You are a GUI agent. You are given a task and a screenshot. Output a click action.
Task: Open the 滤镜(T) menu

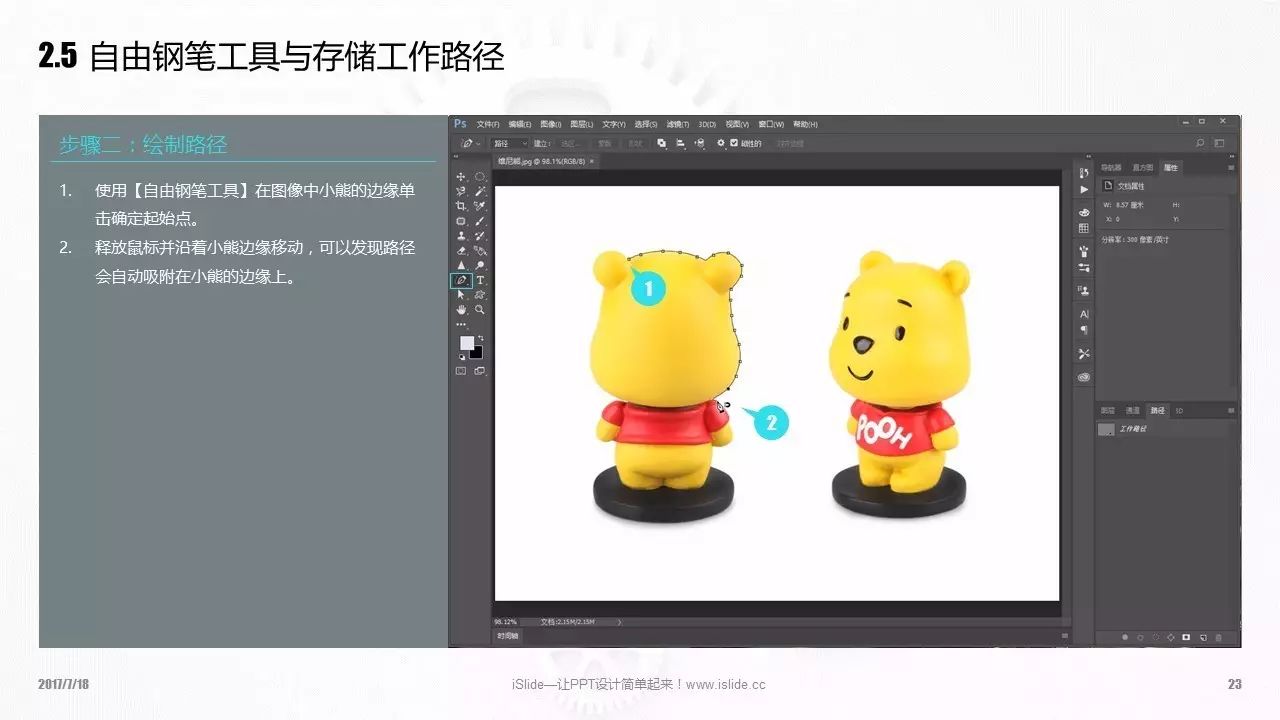678,124
